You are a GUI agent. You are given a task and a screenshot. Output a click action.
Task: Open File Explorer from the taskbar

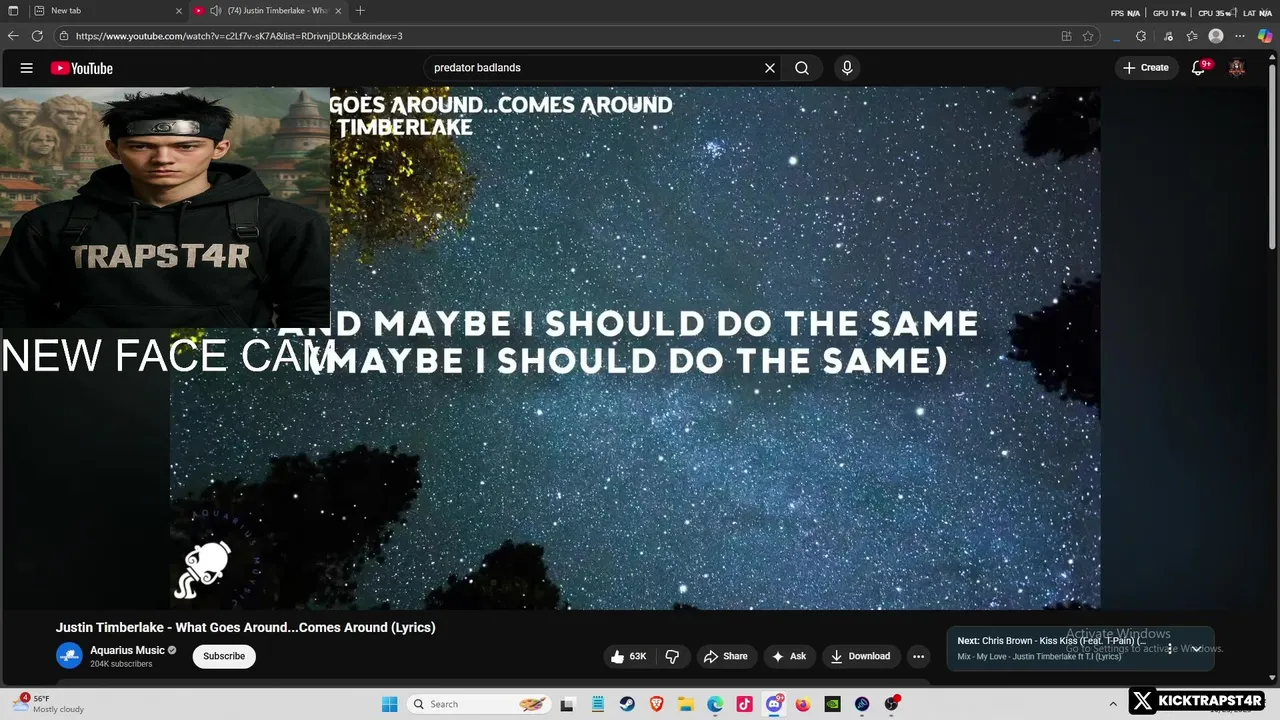coord(686,704)
